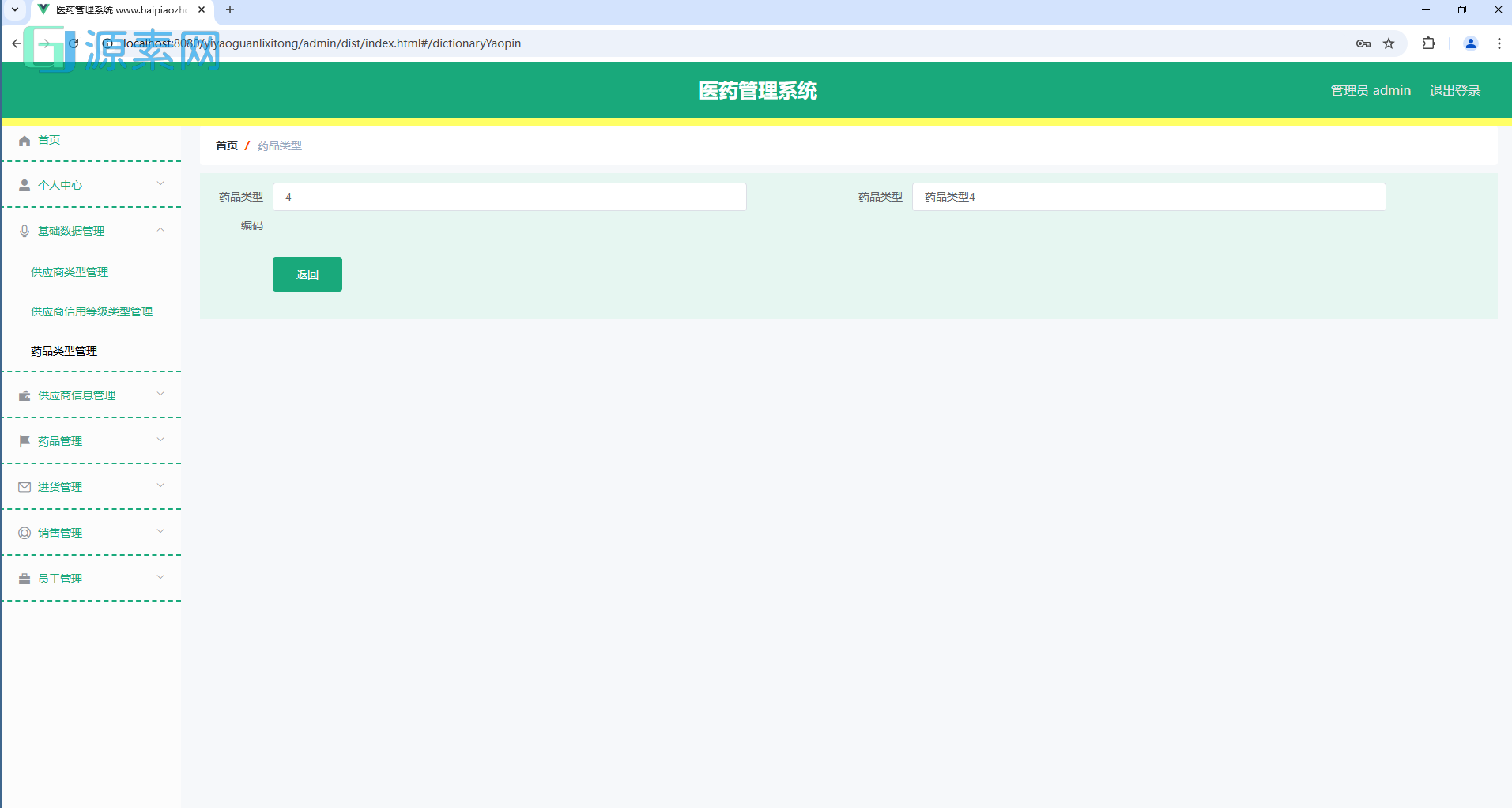Image resolution: width=1512 pixels, height=808 pixels.
Task: Click the password key icon in address bar
Action: pyautogui.click(x=1363, y=43)
